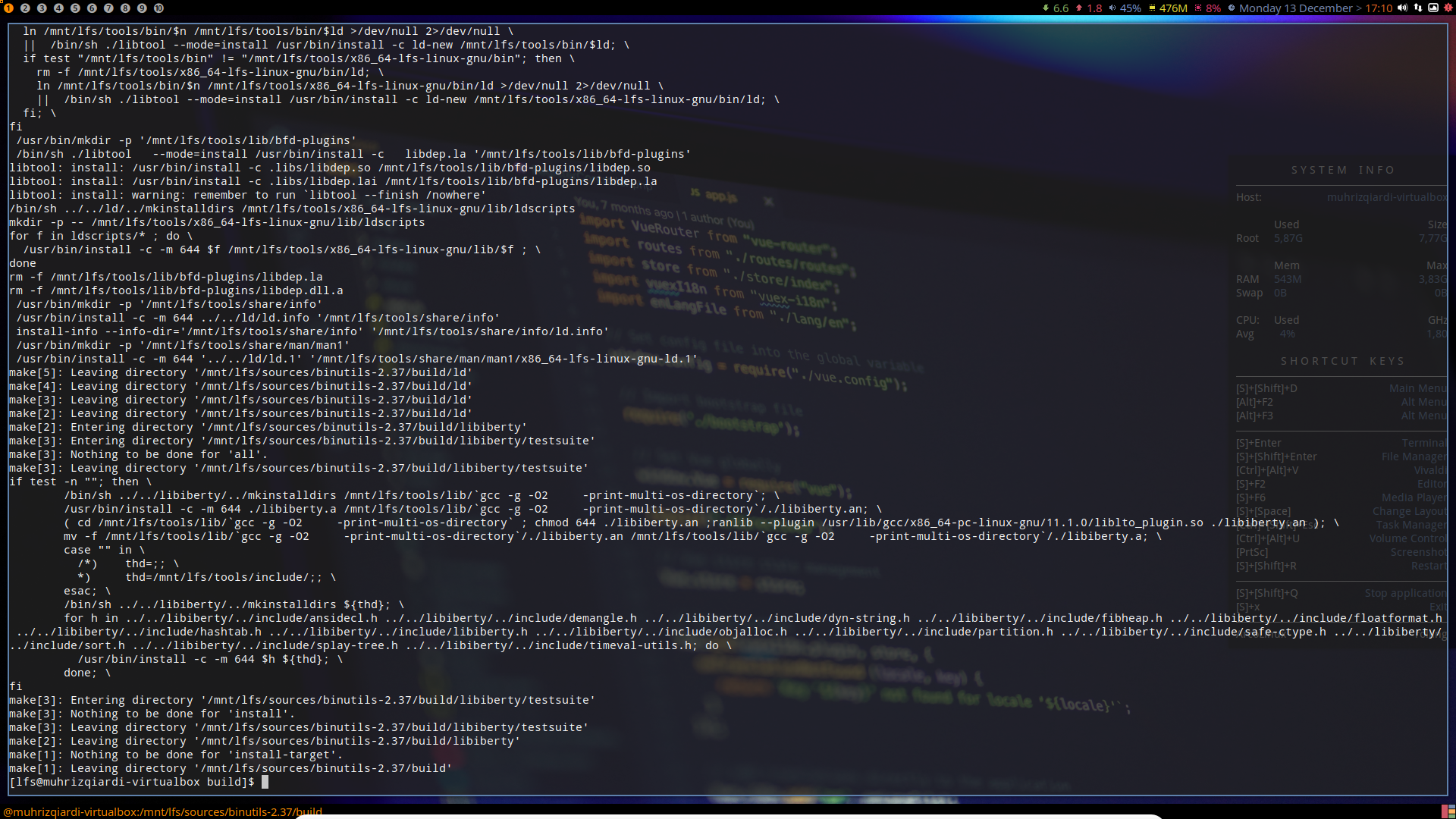
Task: Click the 6.6 download rate value
Action: pos(1061,8)
